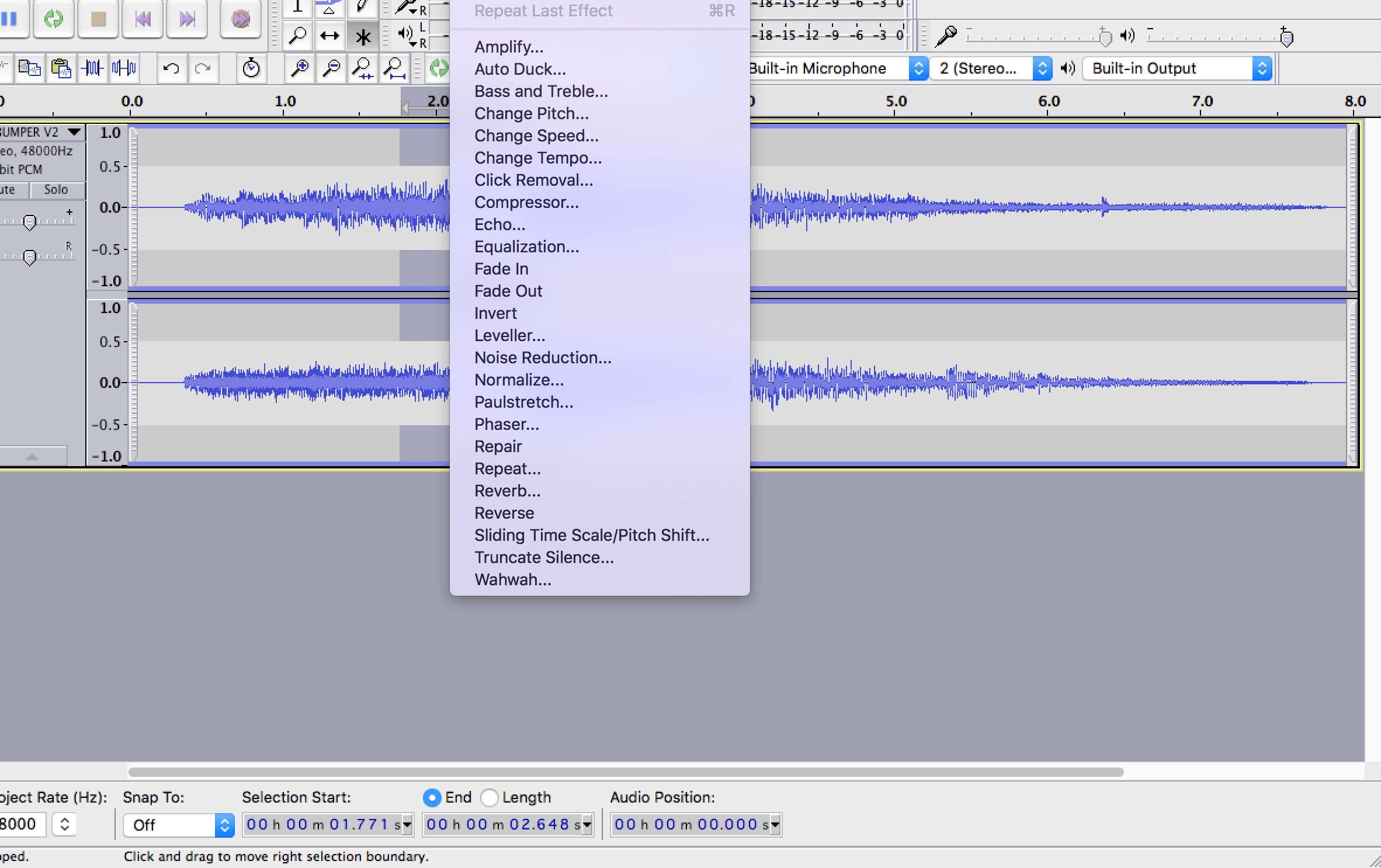Click the Undo icon in the edit toolbar

pyautogui.click(x=172, y=68)
